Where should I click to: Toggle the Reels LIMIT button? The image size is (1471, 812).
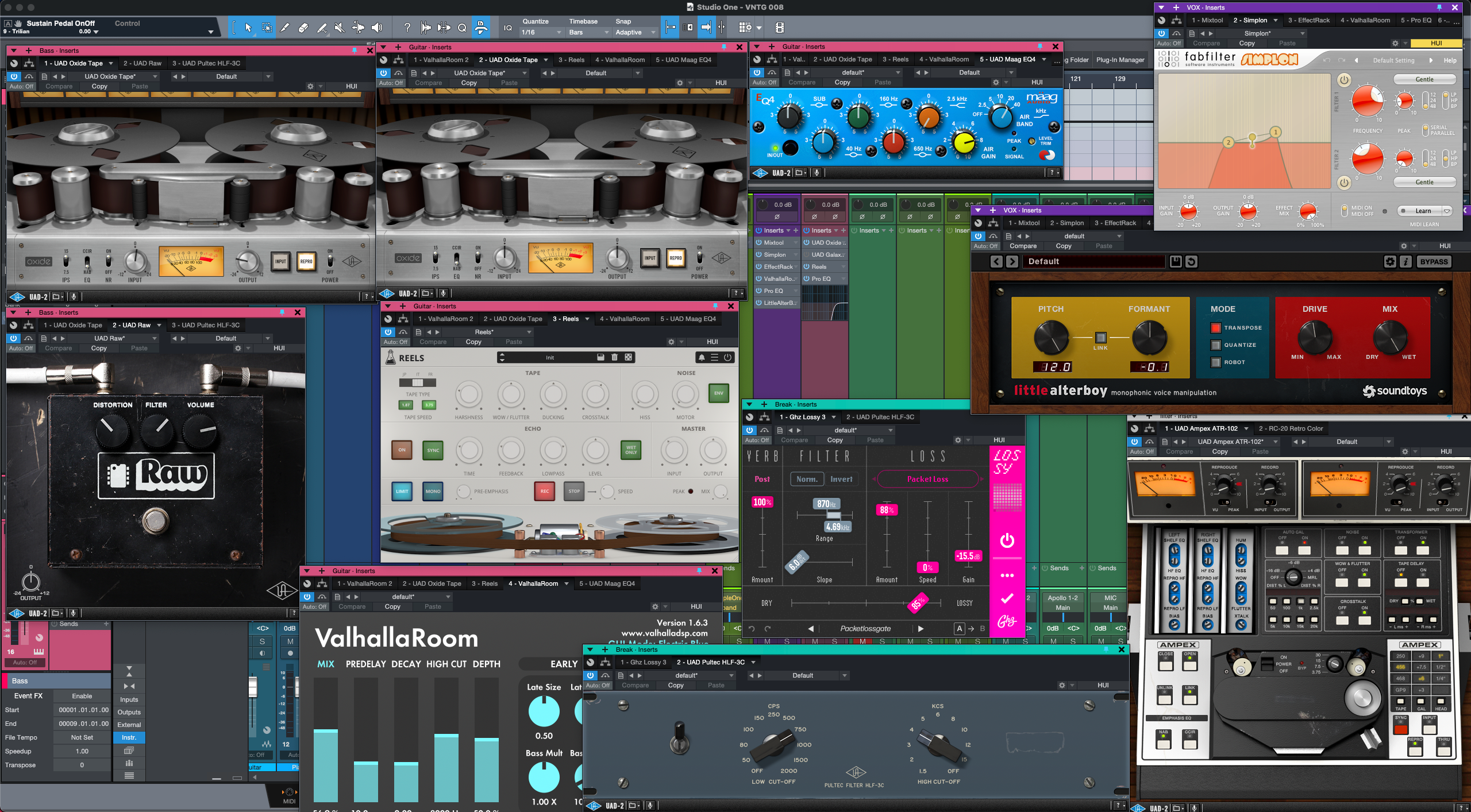click(x=402, y=491)
